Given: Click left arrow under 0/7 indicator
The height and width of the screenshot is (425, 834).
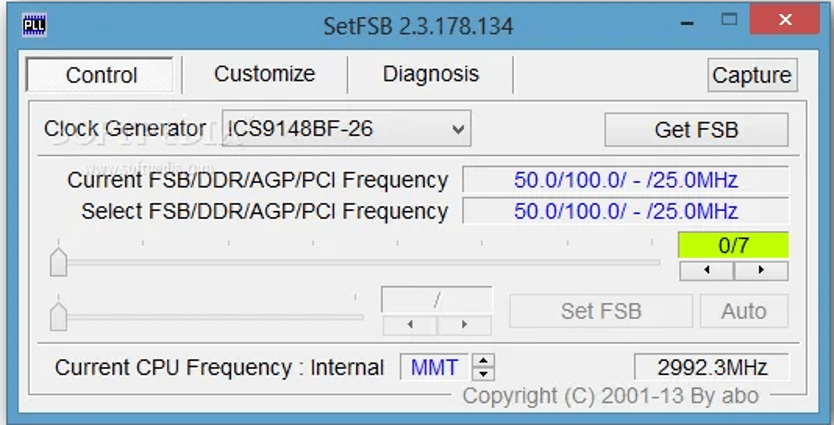Looking at the screenshot, I should 706,271.
